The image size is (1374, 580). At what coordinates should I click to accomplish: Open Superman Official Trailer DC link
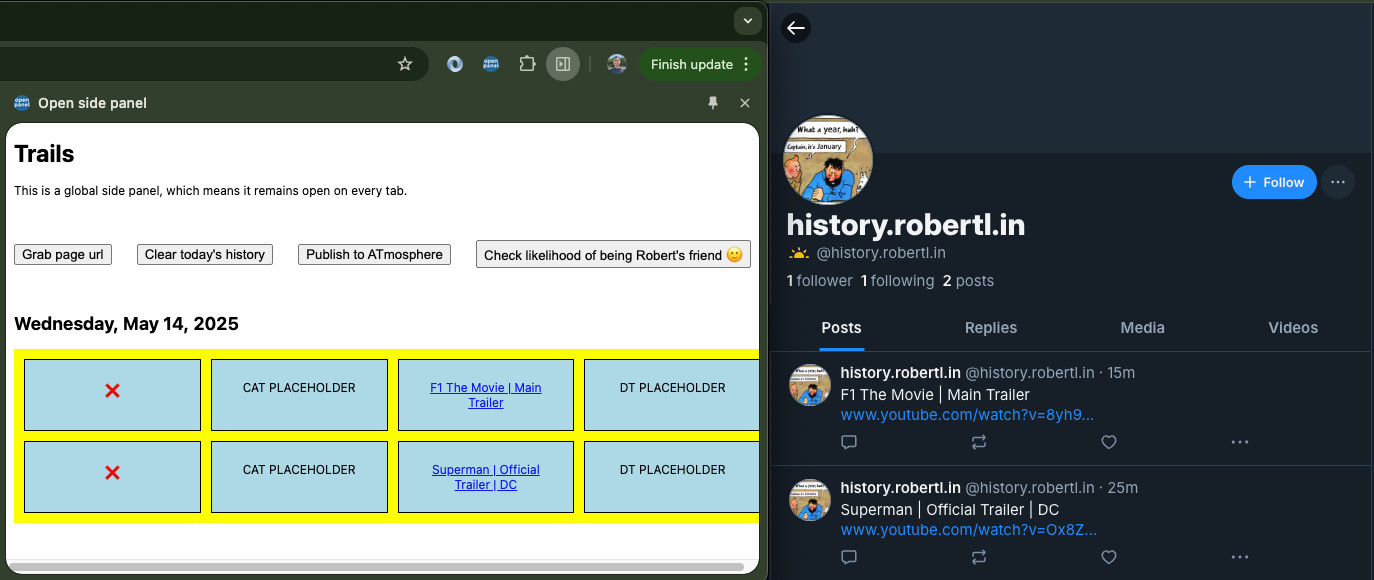click(x=486, y=477)
